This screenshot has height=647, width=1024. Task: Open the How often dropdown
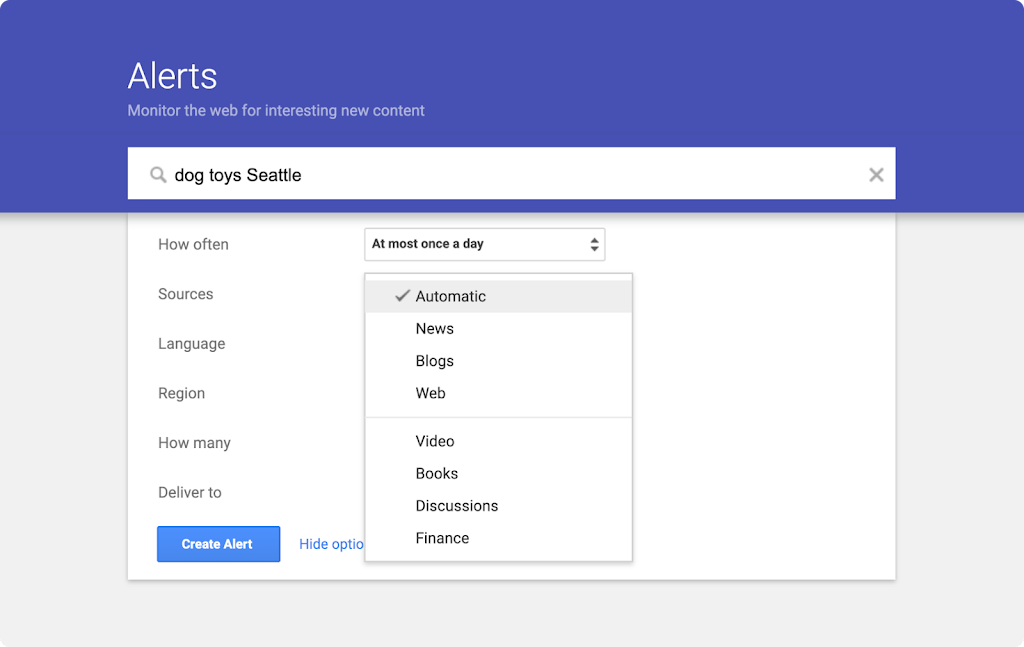pyautogui.click(x=484, y=244)
